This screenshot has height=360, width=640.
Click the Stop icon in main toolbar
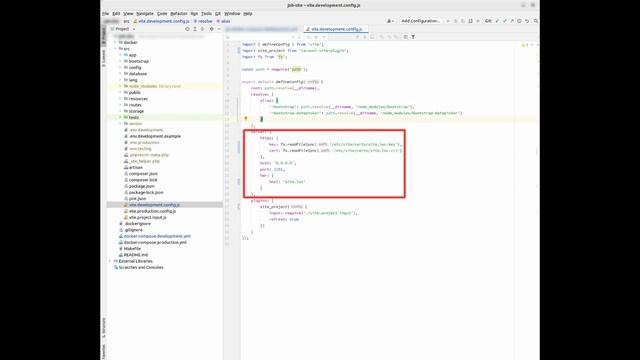(x=478, y=21)
